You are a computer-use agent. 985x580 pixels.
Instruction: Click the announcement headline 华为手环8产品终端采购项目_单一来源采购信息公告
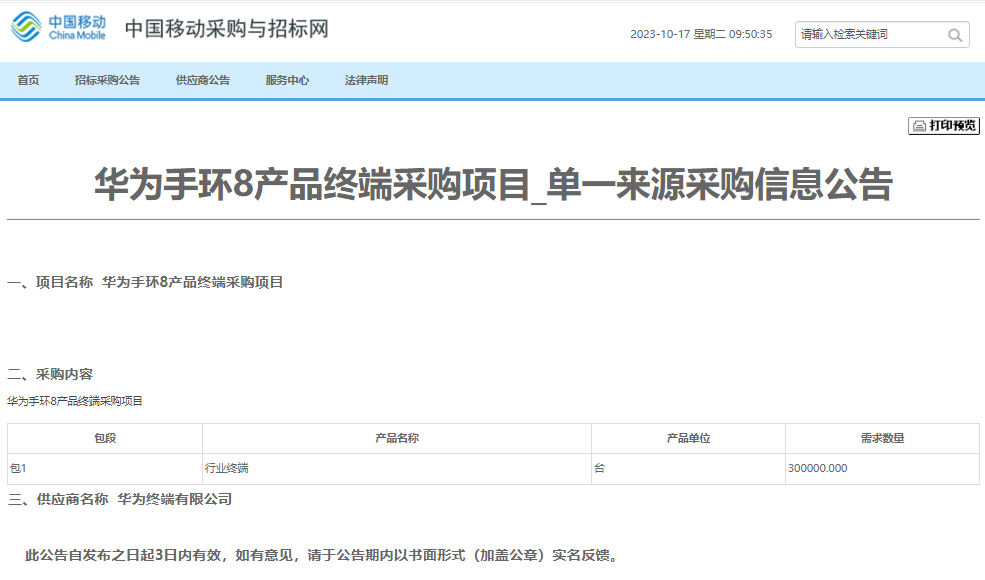493,184
